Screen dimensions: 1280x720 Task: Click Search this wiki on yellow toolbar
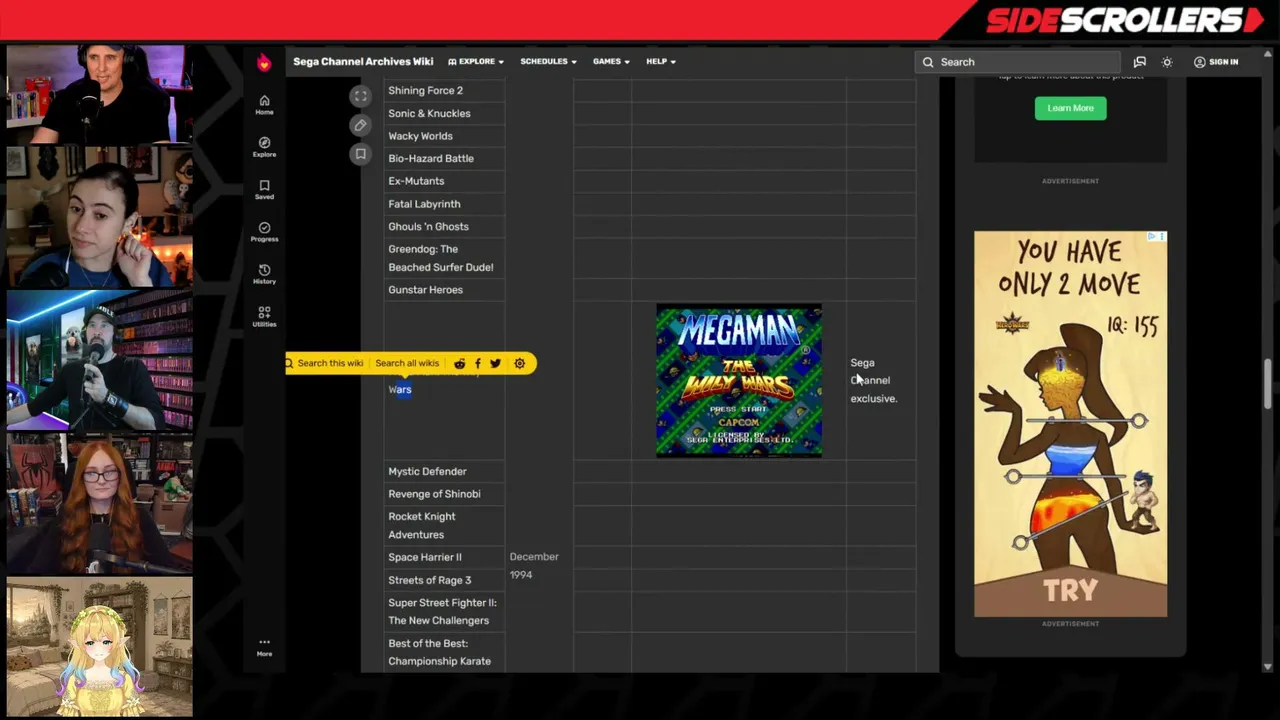[324, 363]
